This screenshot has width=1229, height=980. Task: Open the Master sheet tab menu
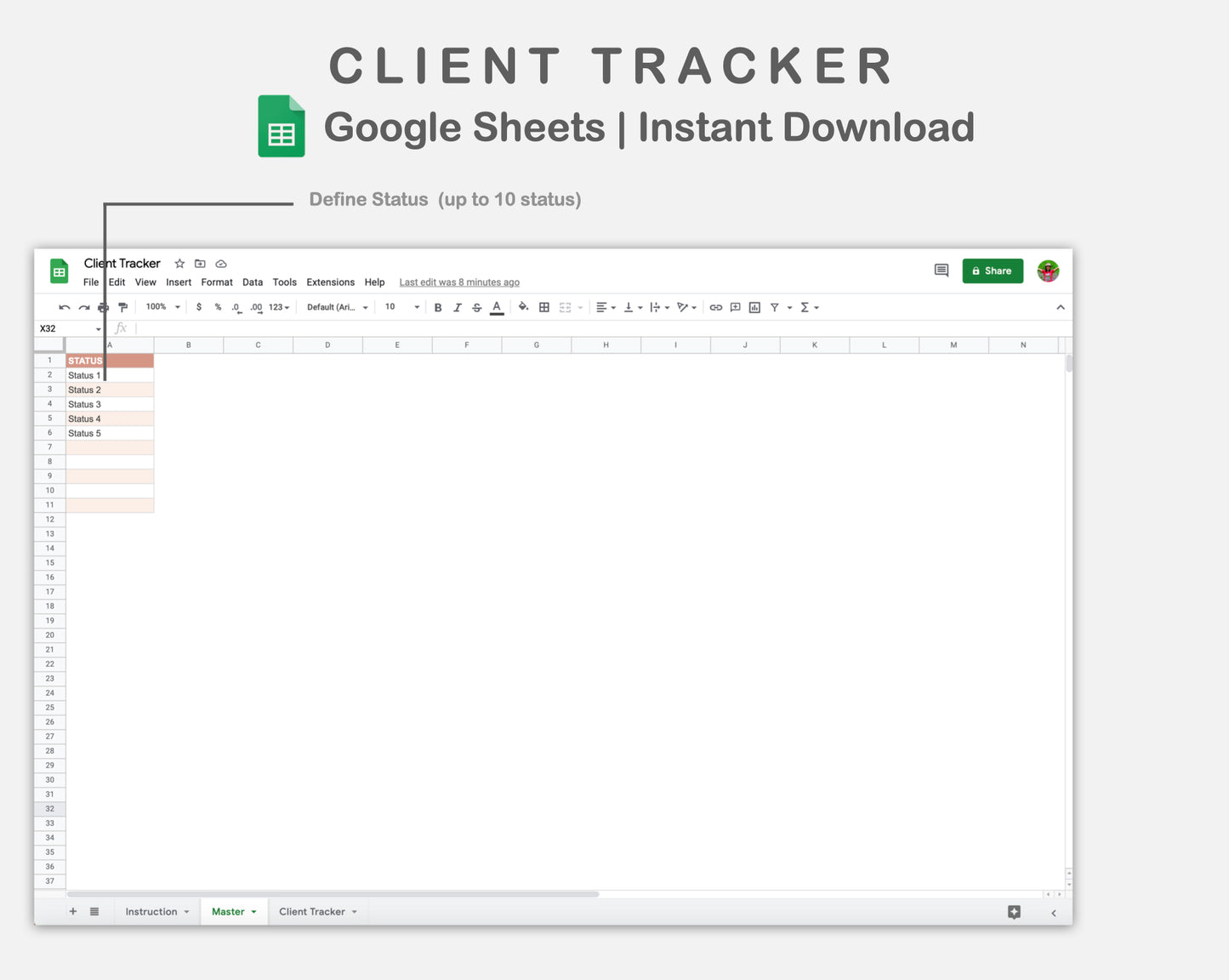pyautogui.click(x=253, y=911)
